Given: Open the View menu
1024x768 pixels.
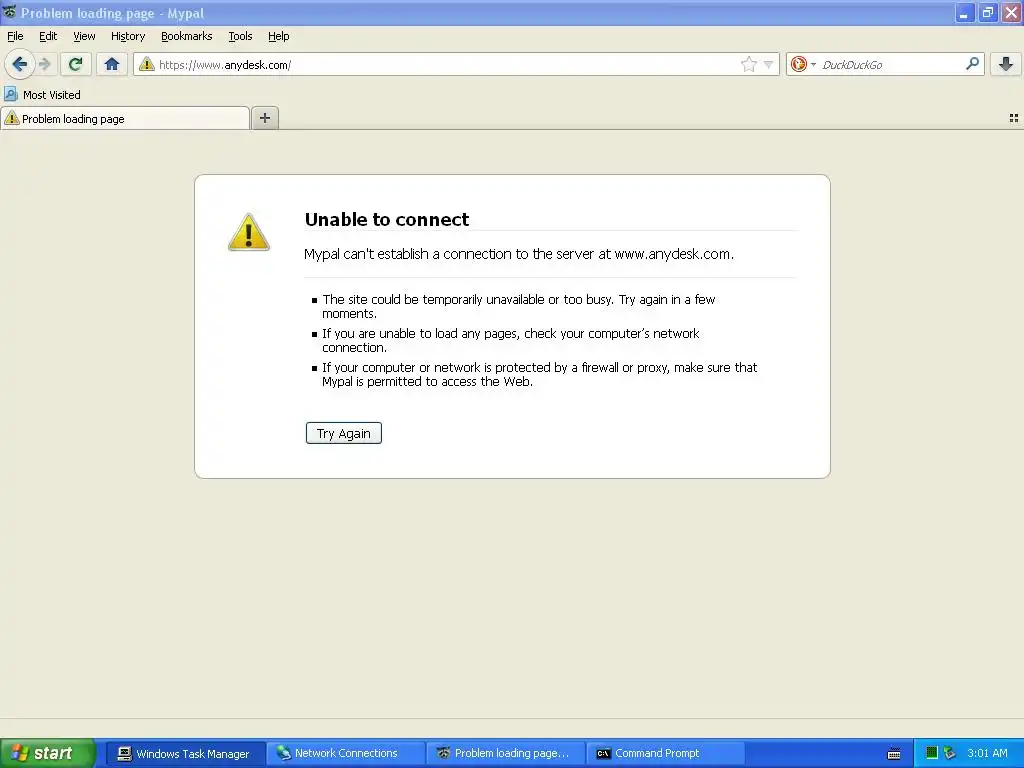Looking at the screenshot, I should tap(84, 36).
